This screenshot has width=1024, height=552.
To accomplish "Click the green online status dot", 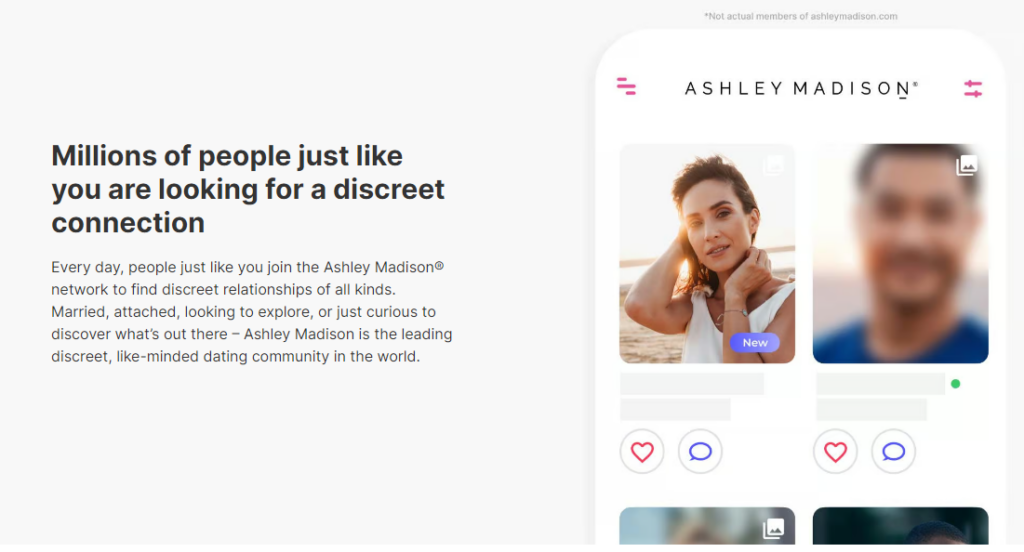I will 955,384.
